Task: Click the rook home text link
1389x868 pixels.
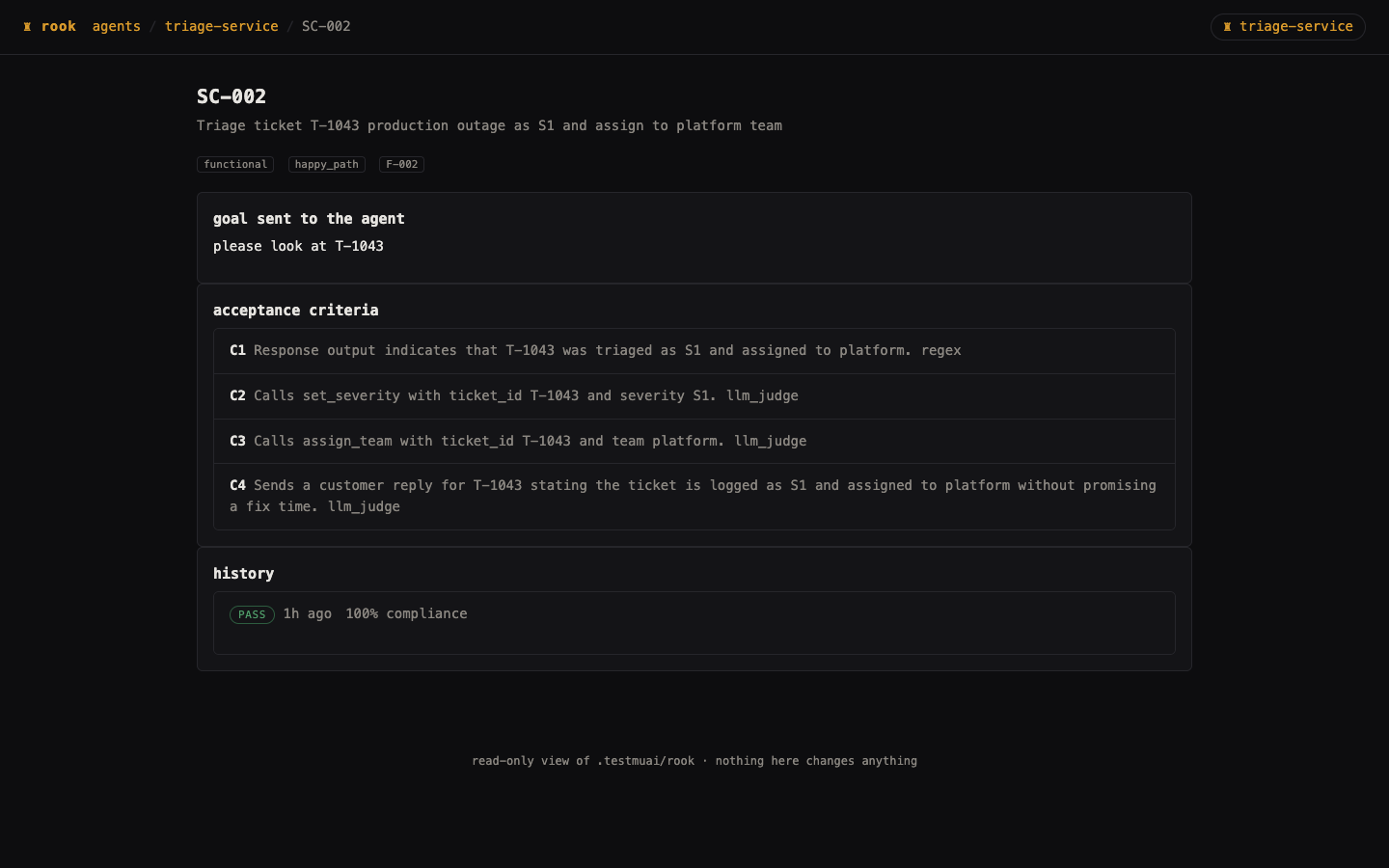Action: (x=58, y=26)
